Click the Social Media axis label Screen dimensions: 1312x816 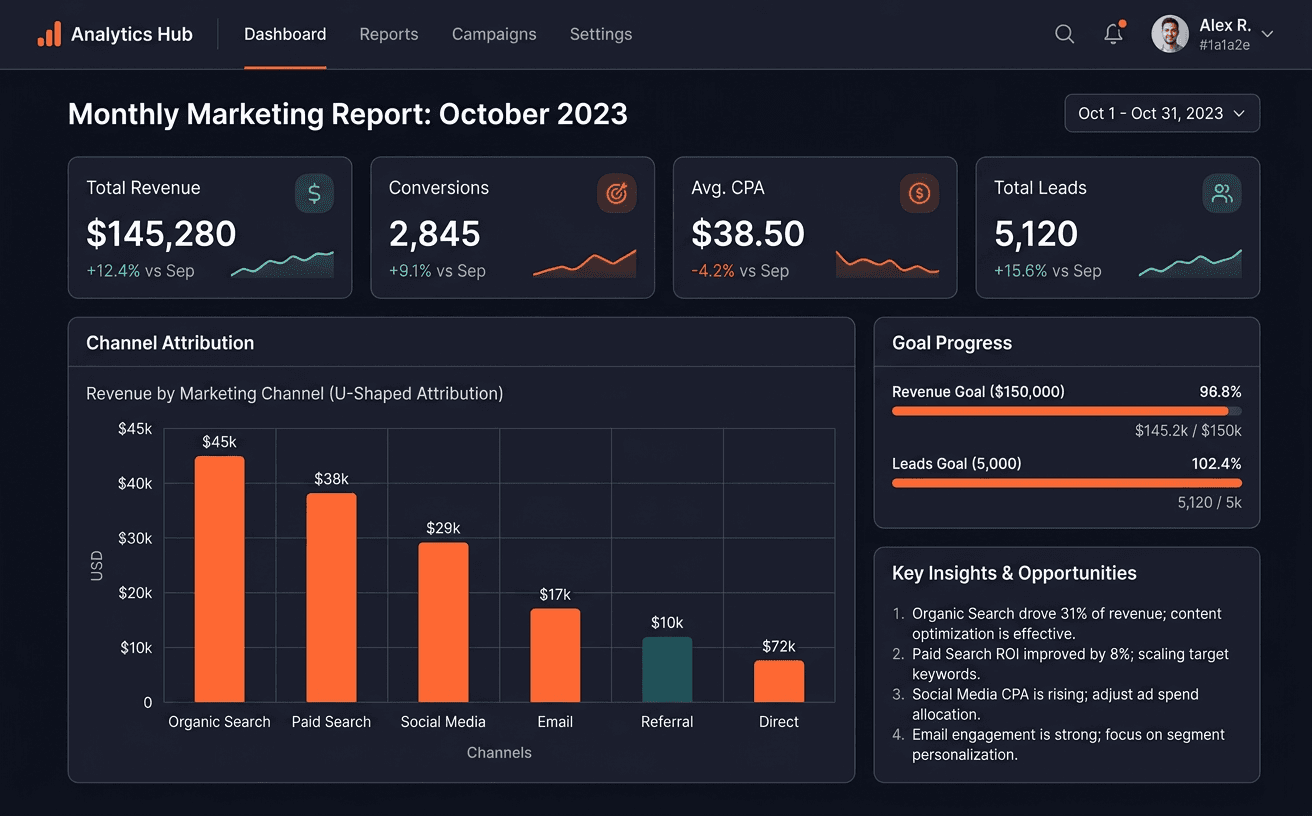(x=443, y=722)
